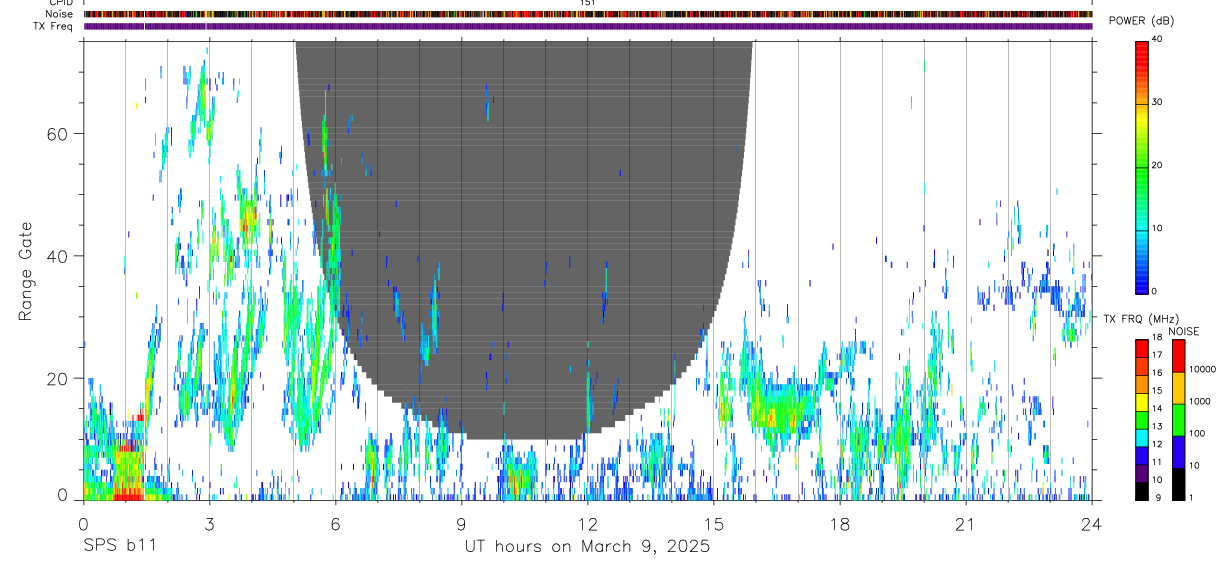
Task: Click the 'NOISE' legend title
Action: point(1182,331)
